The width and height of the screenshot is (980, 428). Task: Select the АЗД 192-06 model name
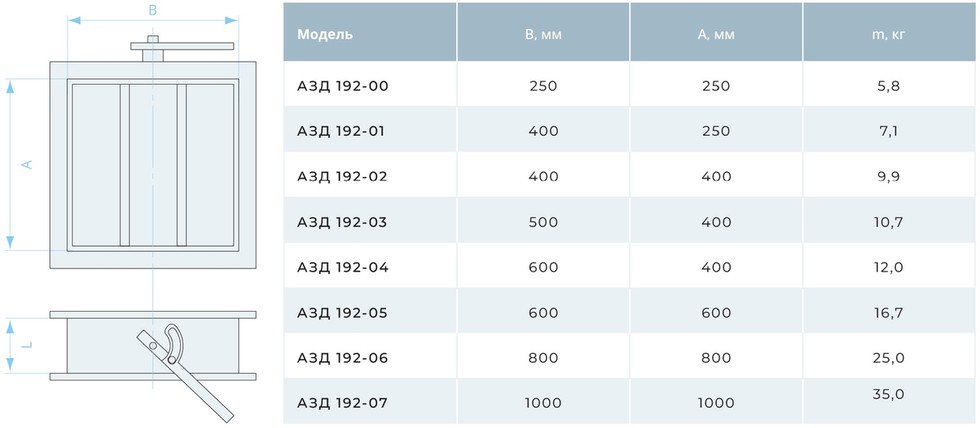342,359
